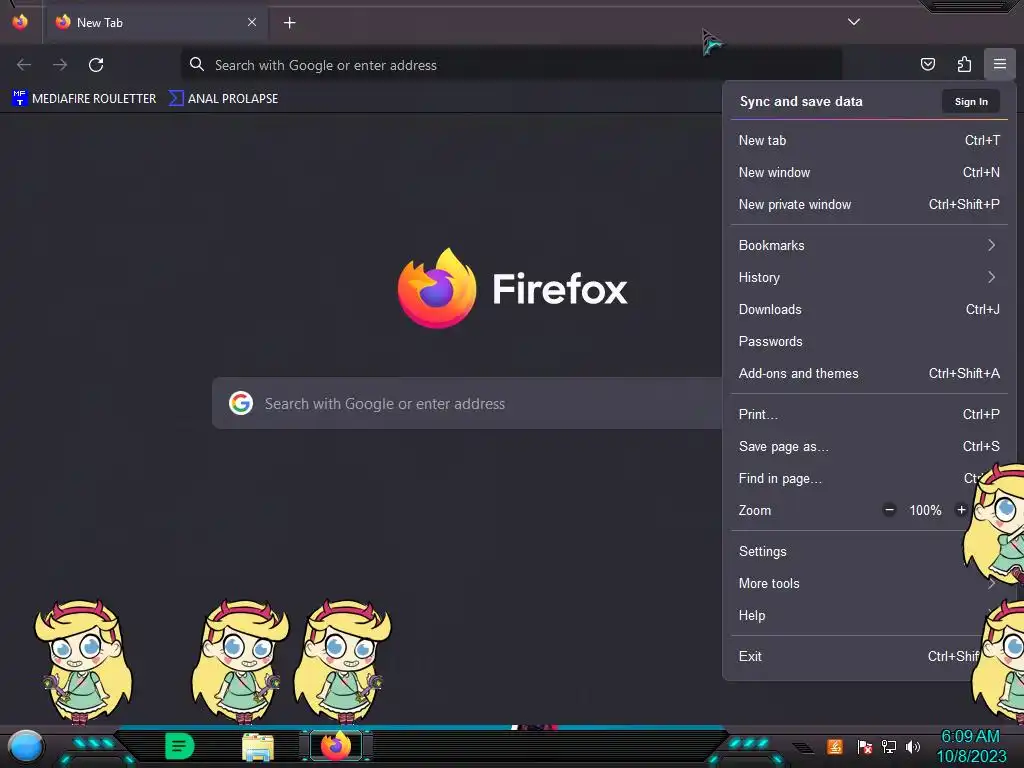Image resolution: width=1024 pixels, height=768 pixels.
Task: Expand the Bookmarks submenu
Action: [869, 246]
